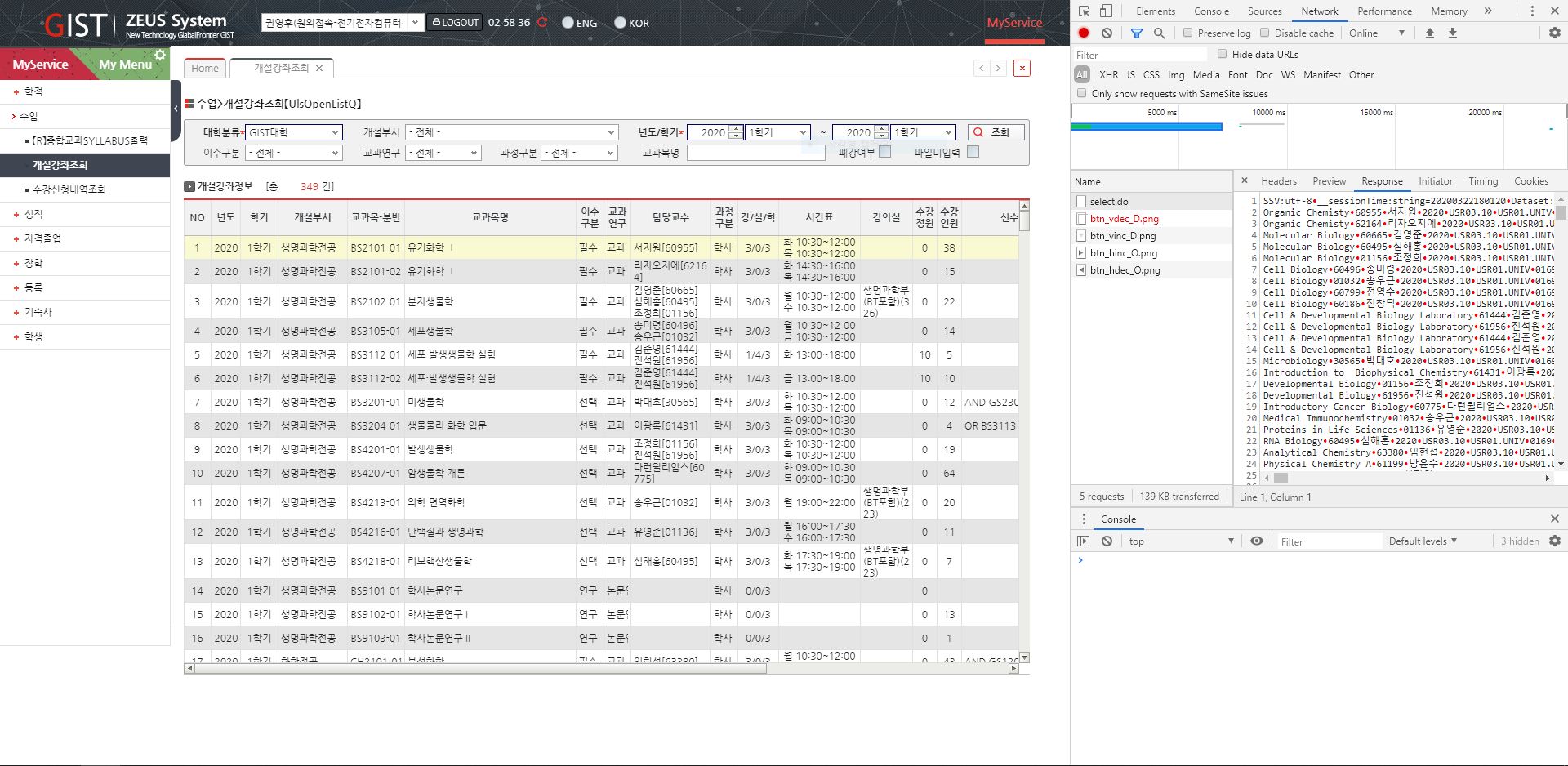Toggle the network filter funnel icon
This screenshot has height=766, width=1568.
pos(1136,33)
